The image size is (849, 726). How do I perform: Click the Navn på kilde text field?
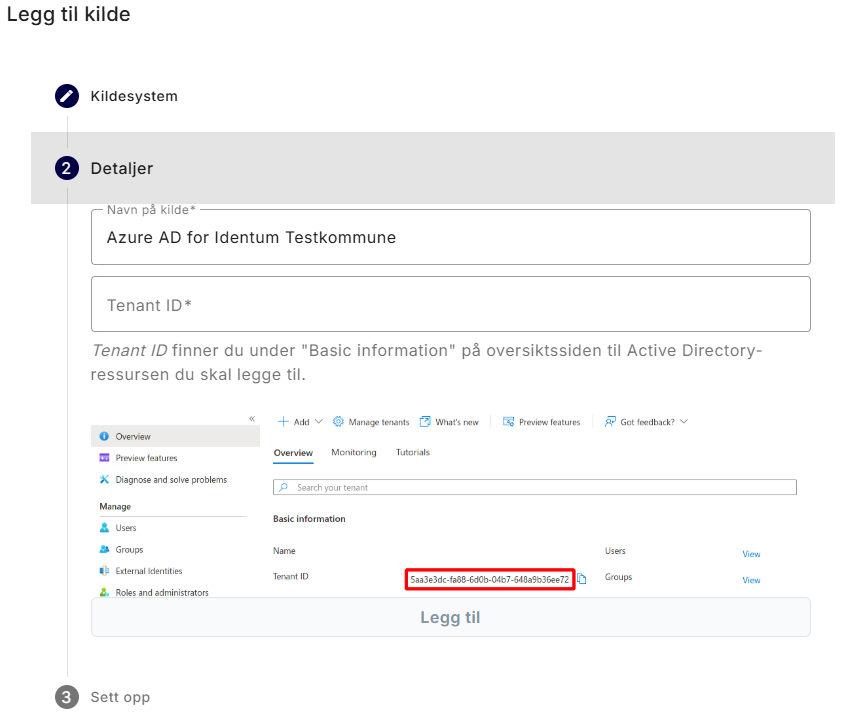coord(450,238)
